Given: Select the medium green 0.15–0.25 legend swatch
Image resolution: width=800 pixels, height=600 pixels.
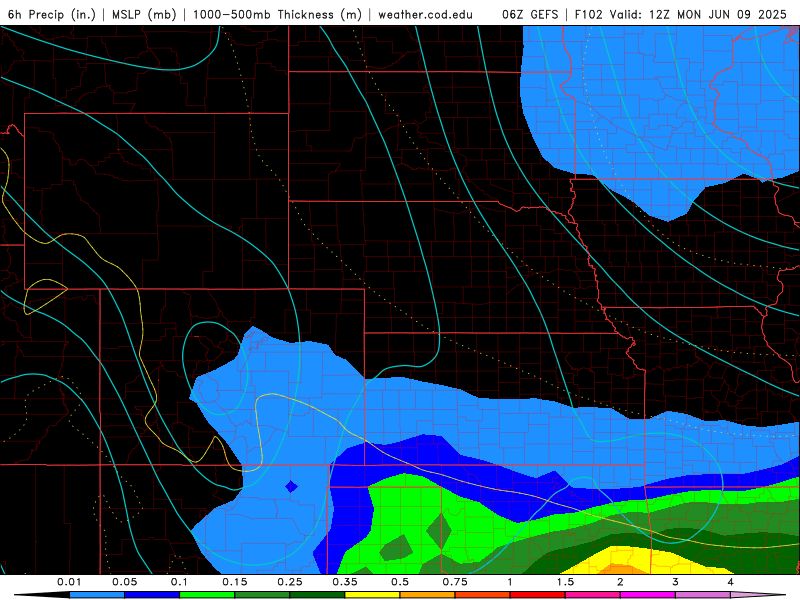Looking at the screenshot, I should tap(262, 595).
